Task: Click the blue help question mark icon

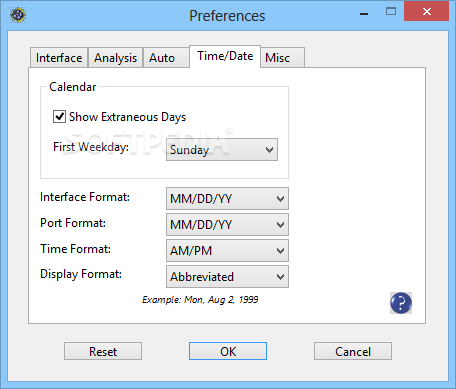Action: (401, 303)
